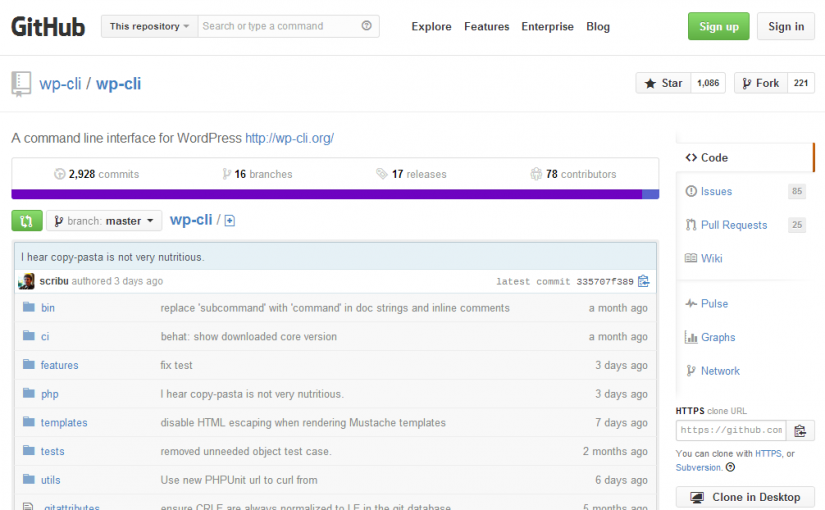Open 'fix test' commit message
This screenshot has width=825, height=510.
[176, 365]
